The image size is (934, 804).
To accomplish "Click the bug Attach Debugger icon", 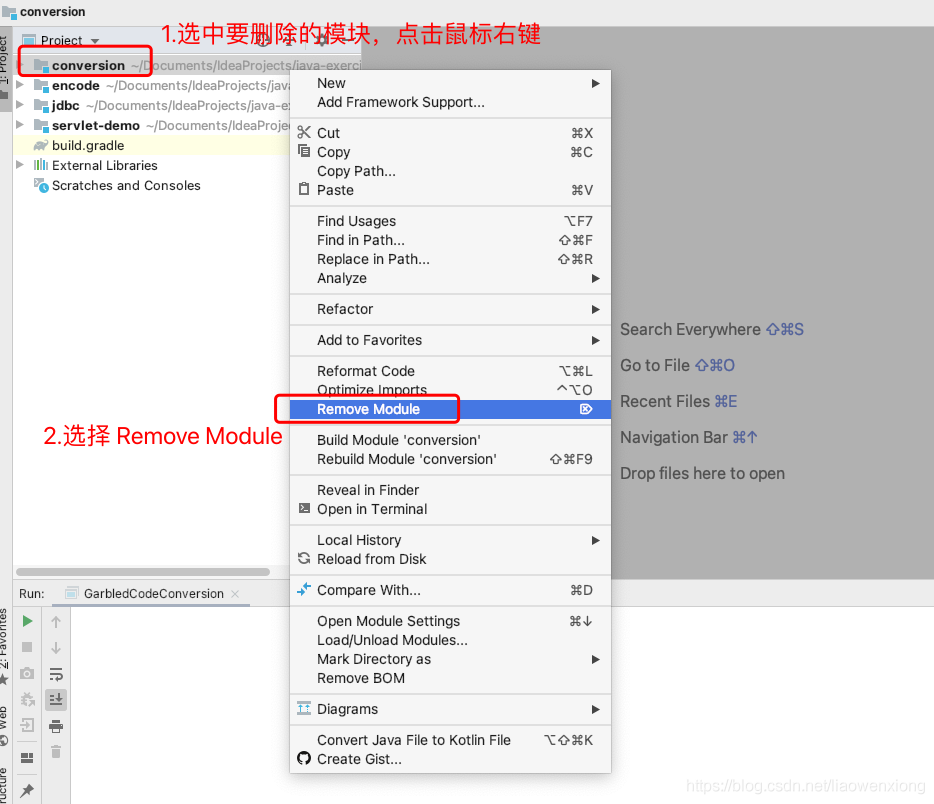I will [27, 699].
